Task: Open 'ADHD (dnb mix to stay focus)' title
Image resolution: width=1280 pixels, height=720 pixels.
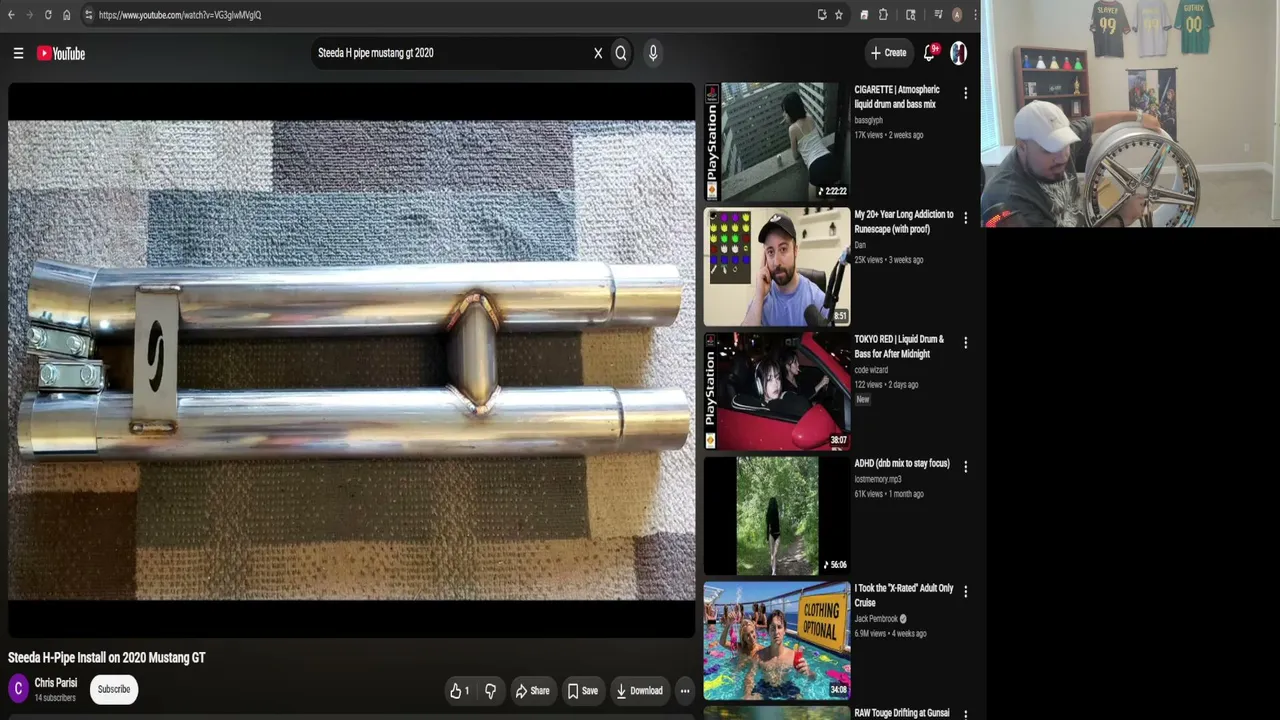Action: 902,464
